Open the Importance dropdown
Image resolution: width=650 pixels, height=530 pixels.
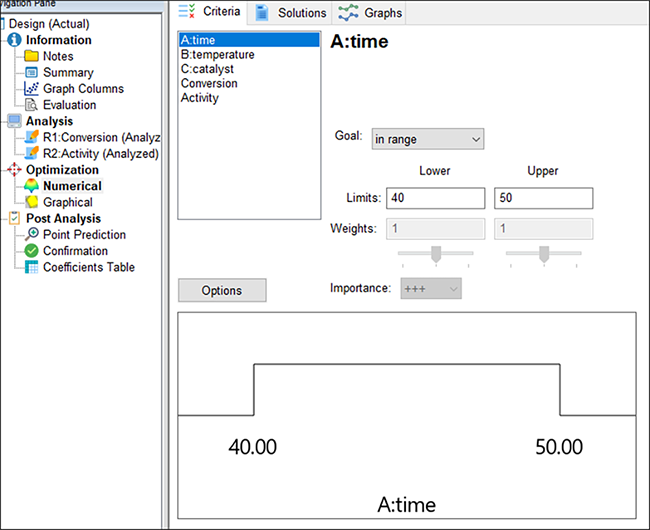431,289
